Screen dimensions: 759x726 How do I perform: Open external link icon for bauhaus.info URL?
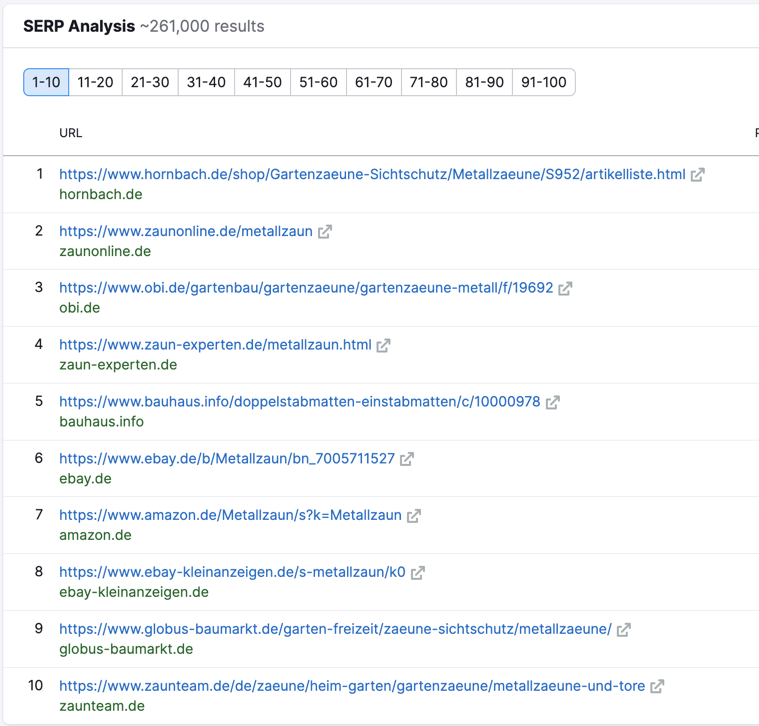click(553, 402)
